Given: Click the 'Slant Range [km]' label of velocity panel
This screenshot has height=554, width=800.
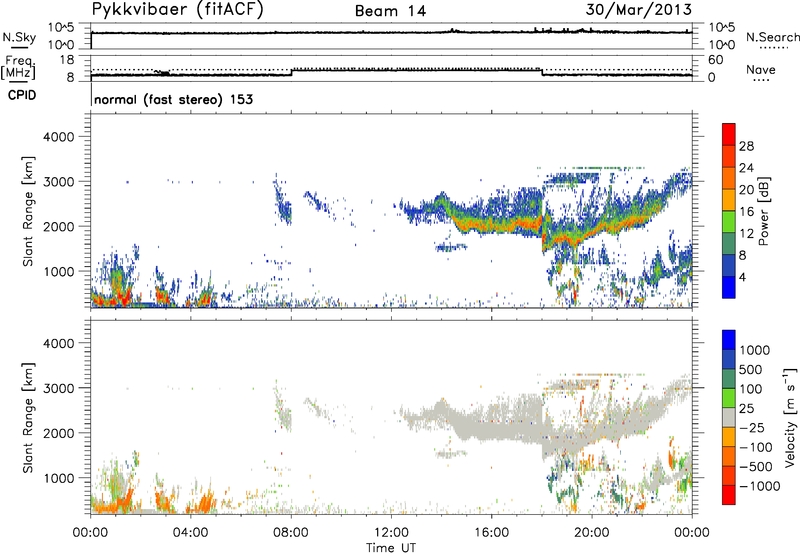Looking at the screenshot, I should click(28, 418).
